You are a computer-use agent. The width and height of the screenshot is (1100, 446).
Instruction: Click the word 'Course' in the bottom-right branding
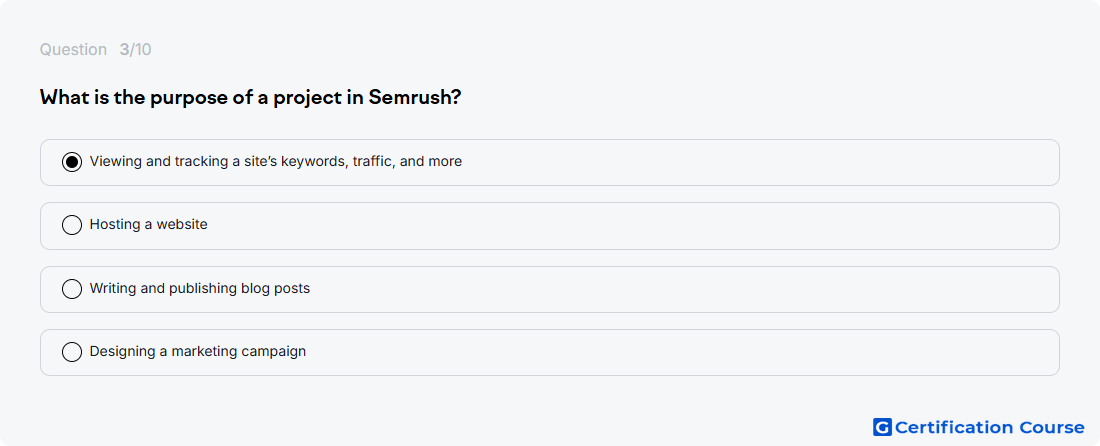click(x=1051, y=427)
